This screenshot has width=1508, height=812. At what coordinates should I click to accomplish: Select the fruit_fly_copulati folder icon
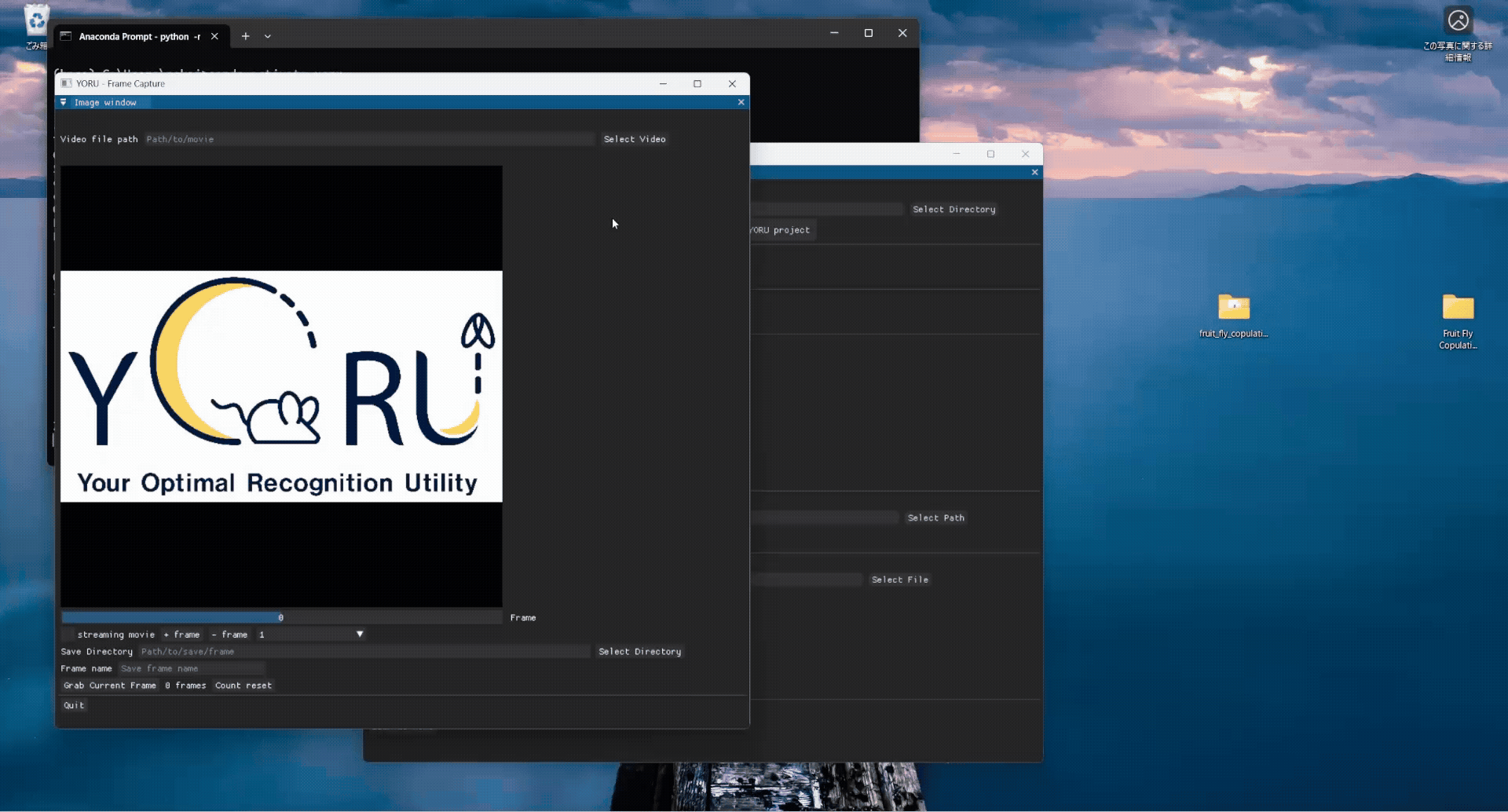coord(1233,307)
